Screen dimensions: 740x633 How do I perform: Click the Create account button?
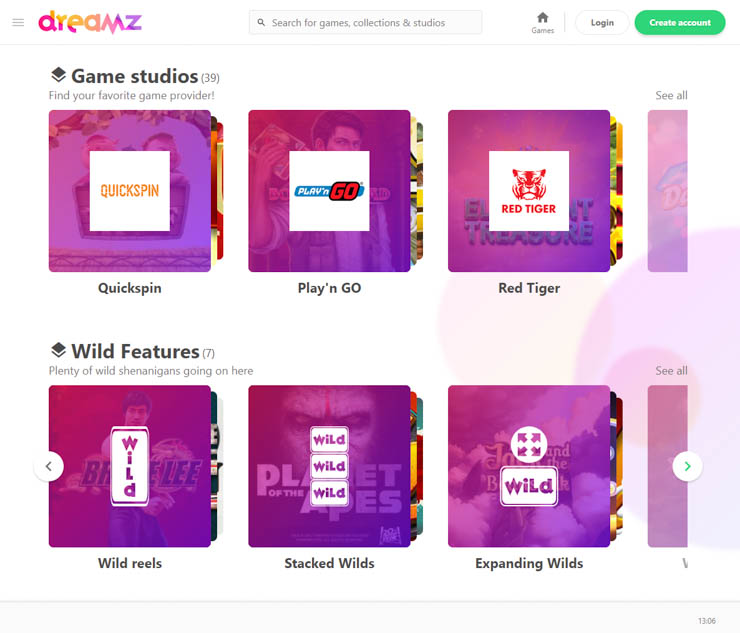pyautogui.click(x=680, y=22)
